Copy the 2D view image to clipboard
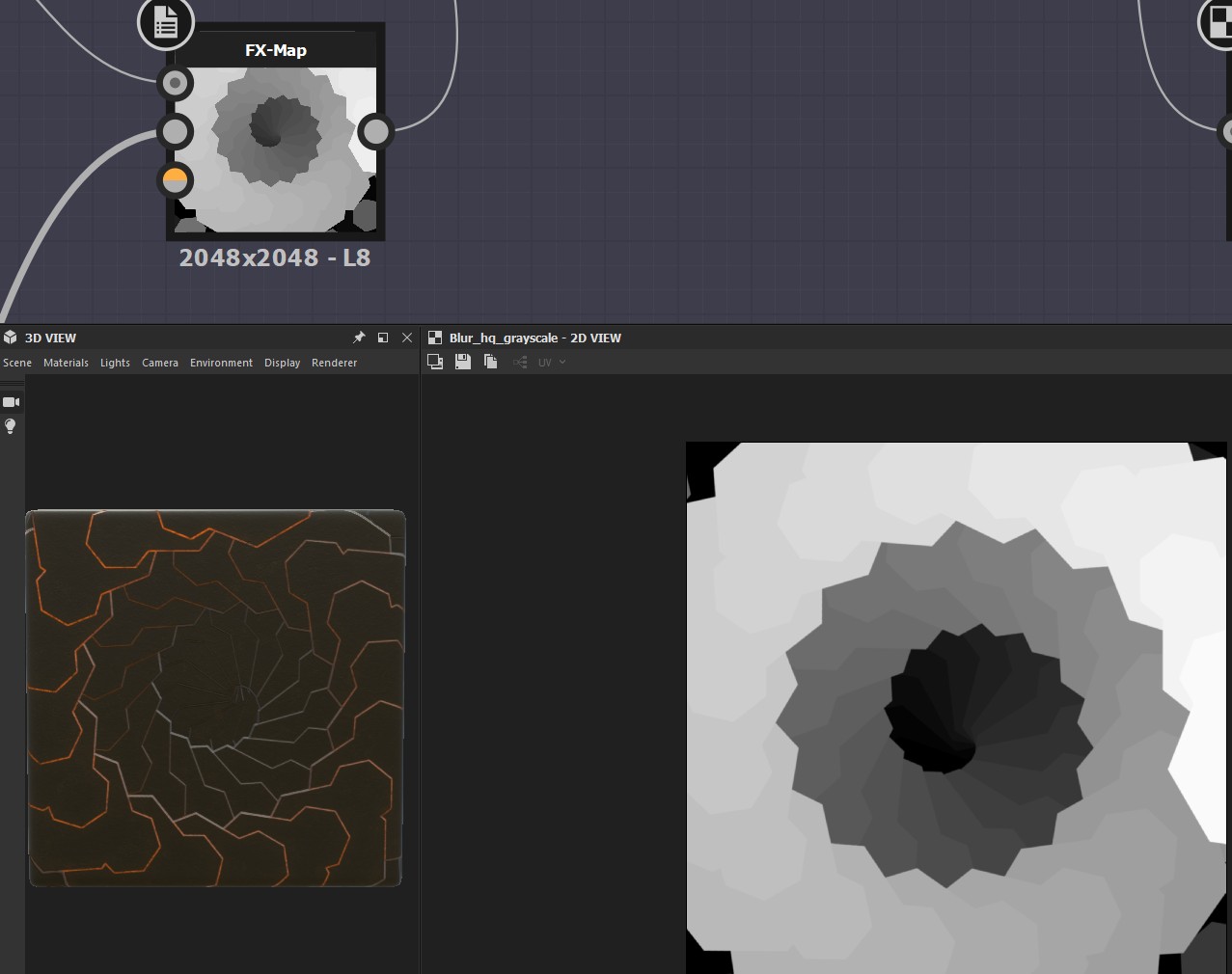Screen dimensions: 1232x974 (490, 362)
